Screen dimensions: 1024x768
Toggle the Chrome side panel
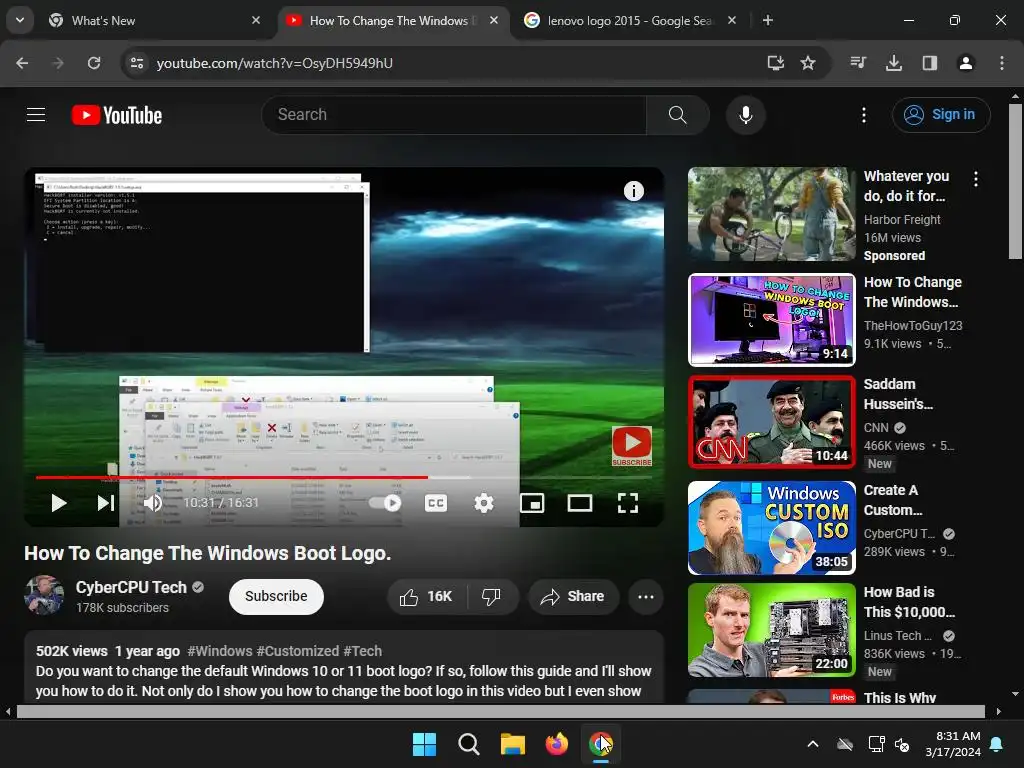point(930,63)
